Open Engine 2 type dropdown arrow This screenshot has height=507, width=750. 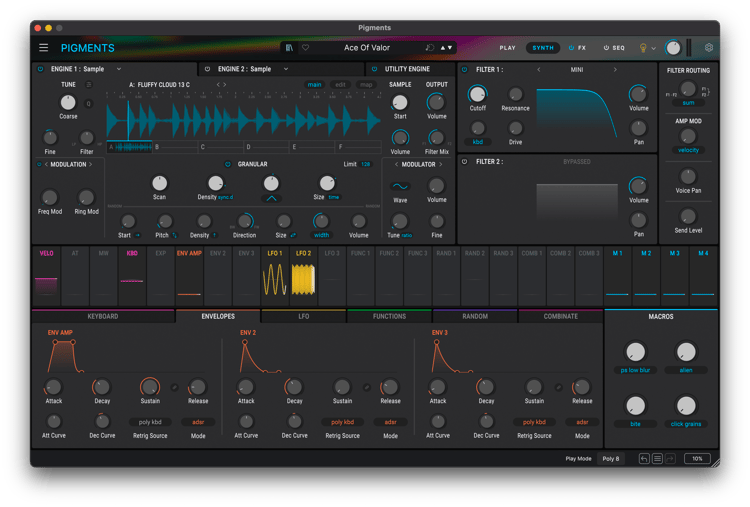(285, 69)
